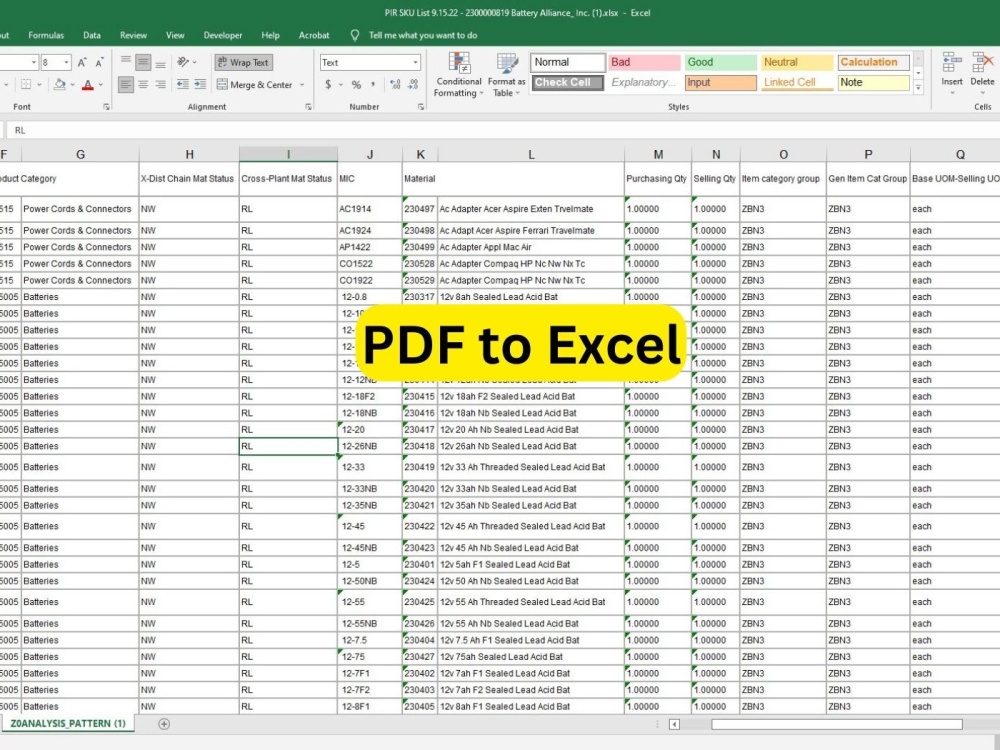The height and width of the screenshot is (750, 1000).
Task: Apply the Calculation cell style
Action: (x=874, y=62)
